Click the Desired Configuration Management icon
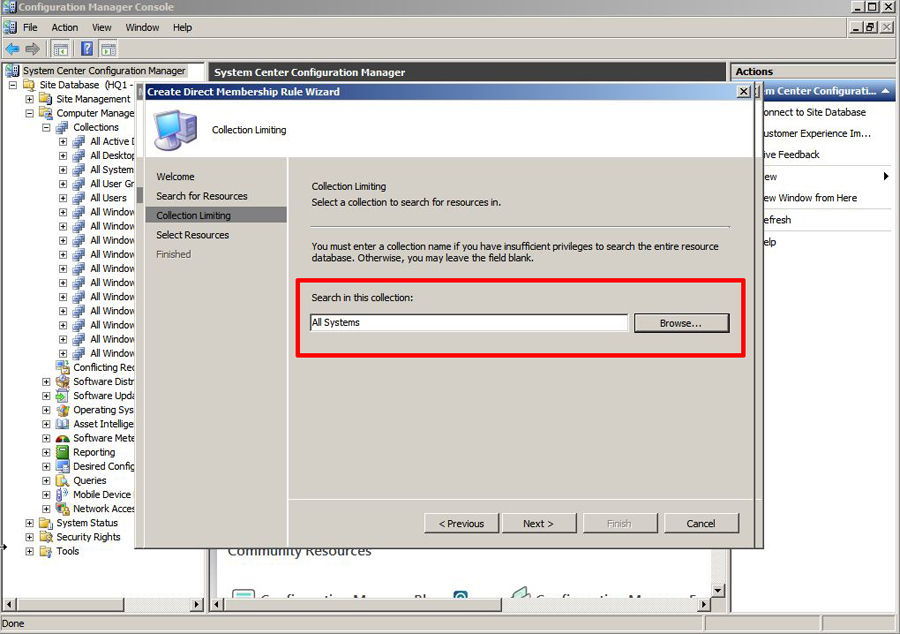 [62, 466]
